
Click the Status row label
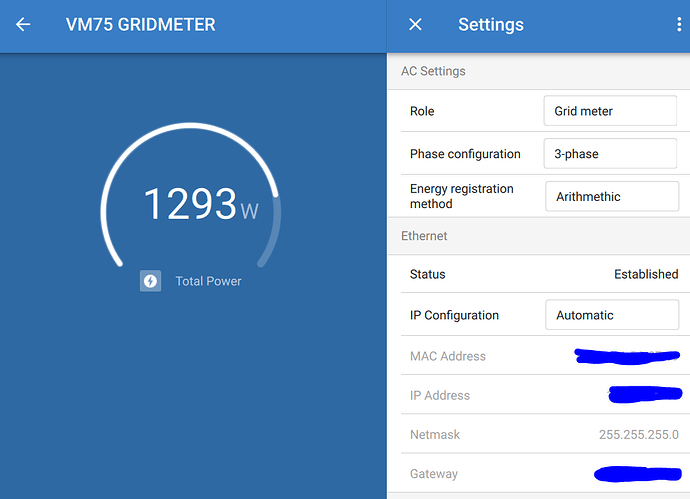coord(427,274)
